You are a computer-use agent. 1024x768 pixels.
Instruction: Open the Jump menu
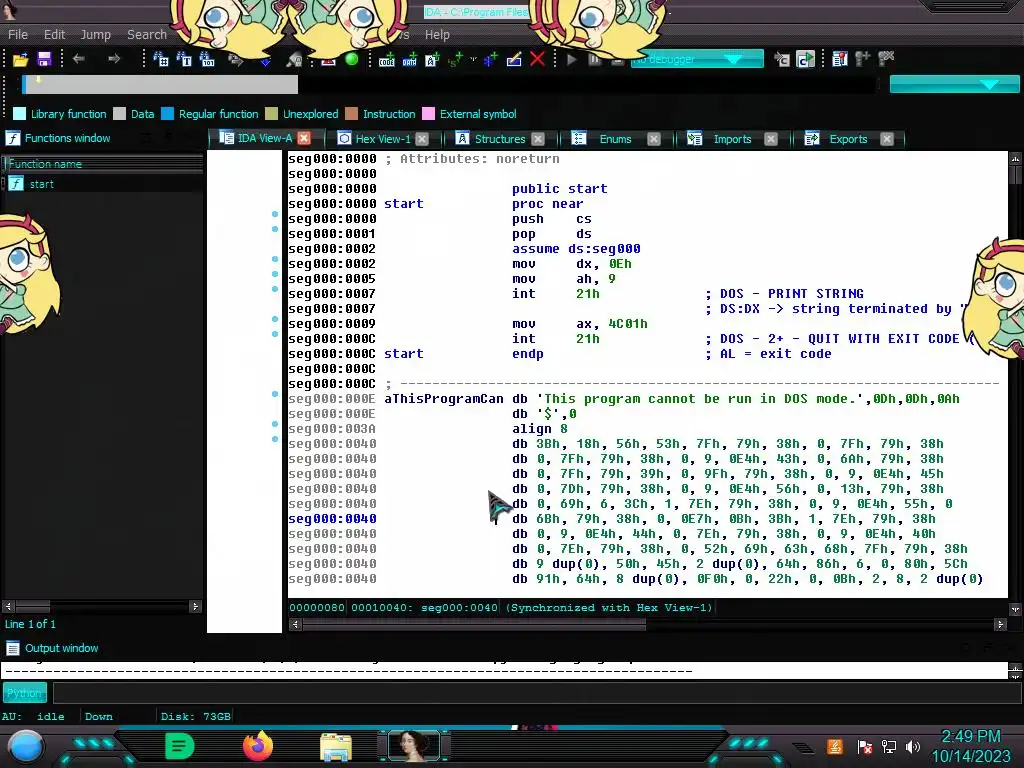click(95, 35)
